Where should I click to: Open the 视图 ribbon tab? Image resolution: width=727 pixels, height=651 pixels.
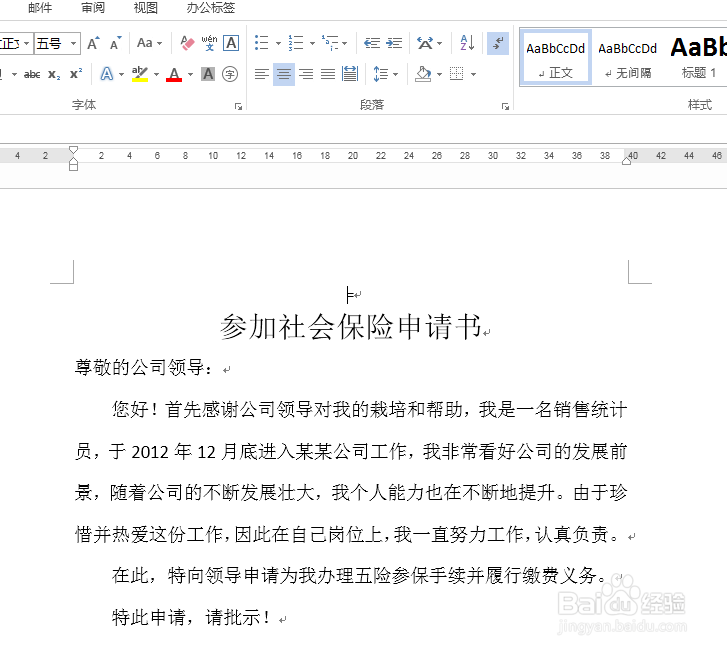tap(146, 7)
